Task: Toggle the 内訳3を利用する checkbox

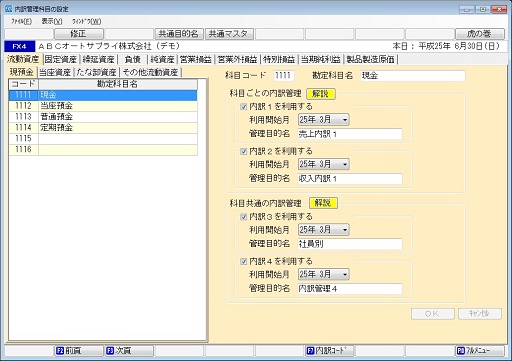Action: [244, 217]
